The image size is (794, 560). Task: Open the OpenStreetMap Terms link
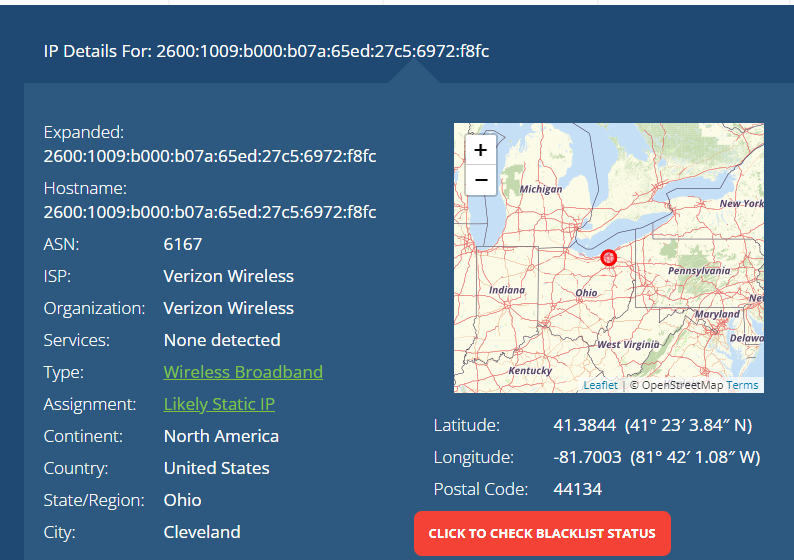click(x=742, y=385)
